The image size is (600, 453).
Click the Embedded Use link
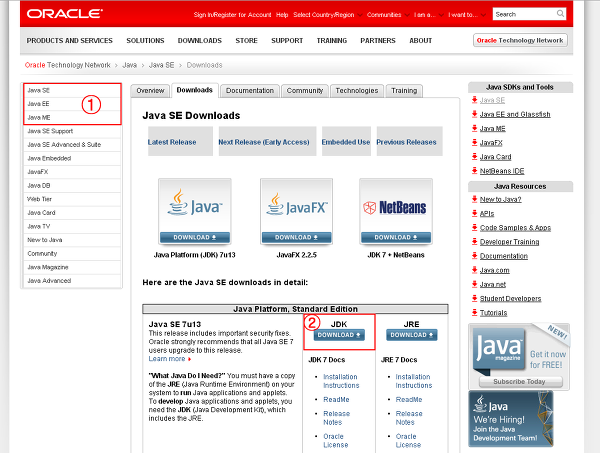[346, 142]
